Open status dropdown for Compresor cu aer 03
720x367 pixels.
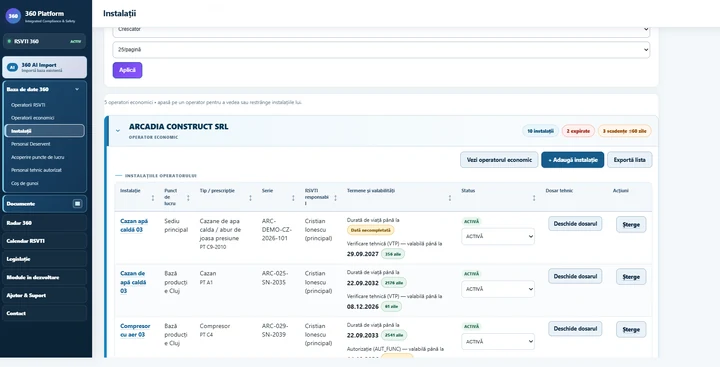click(498, 341)
